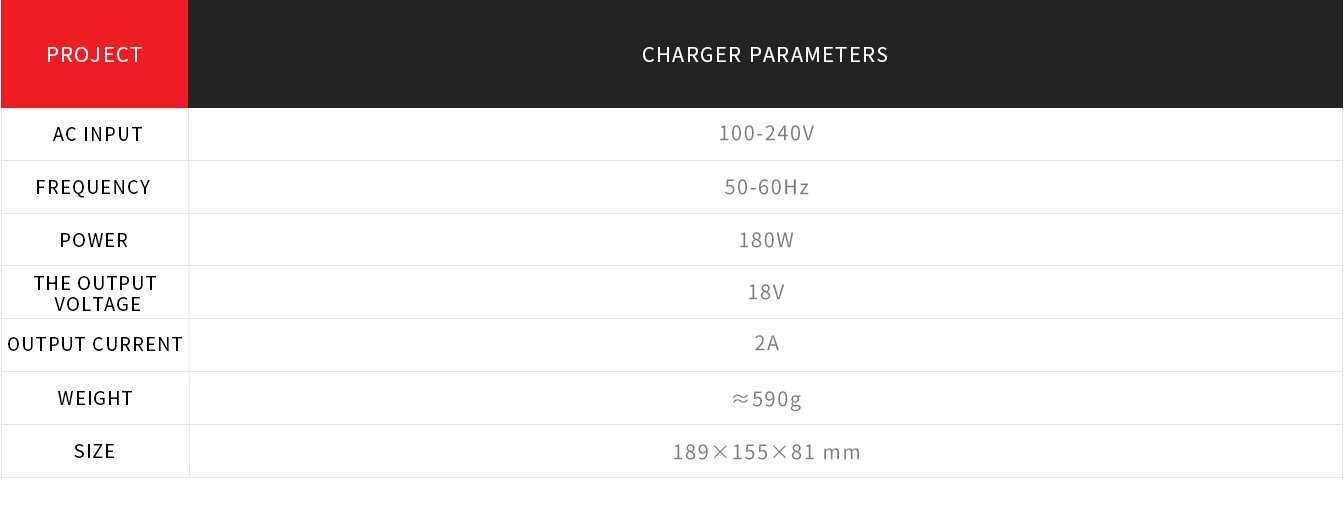Image resolution: width=1344 pixels, height=532 pixels.
Task: Select the AC INPUT row label
Action: click(x=98, y=134)
